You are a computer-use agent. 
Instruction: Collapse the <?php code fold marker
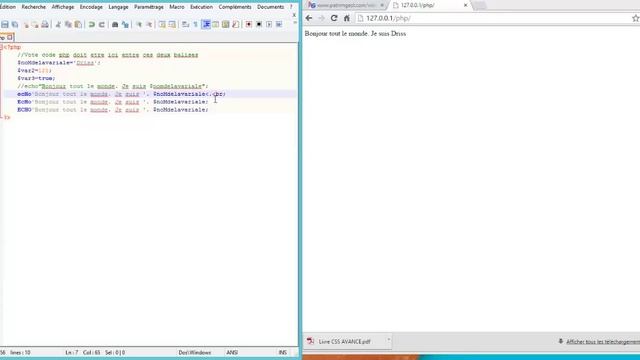(x=1, y=47)
